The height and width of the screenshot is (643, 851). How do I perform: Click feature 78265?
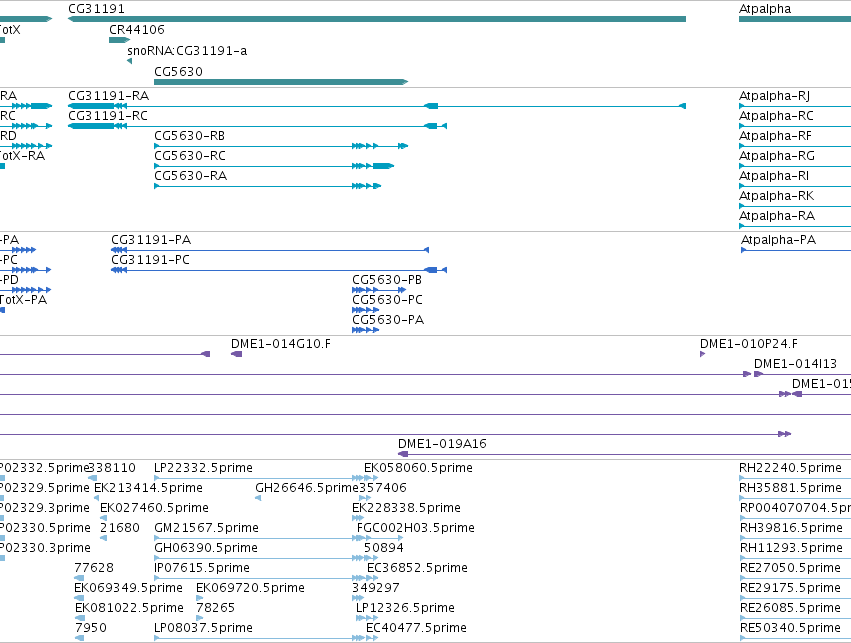[215, 609]
